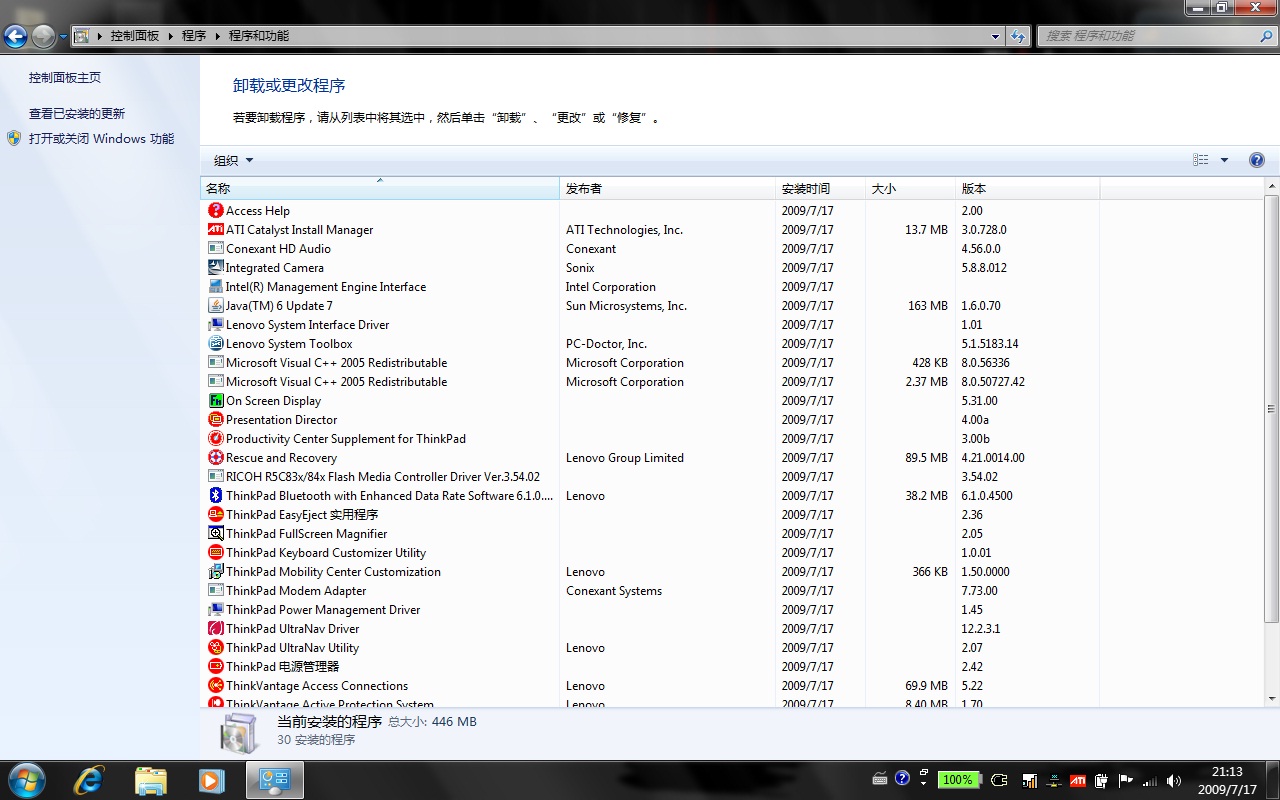Viewport: 1280px width, 800px height.
Task: Click the ATI tray icon
Action: tap(1078, 780)
